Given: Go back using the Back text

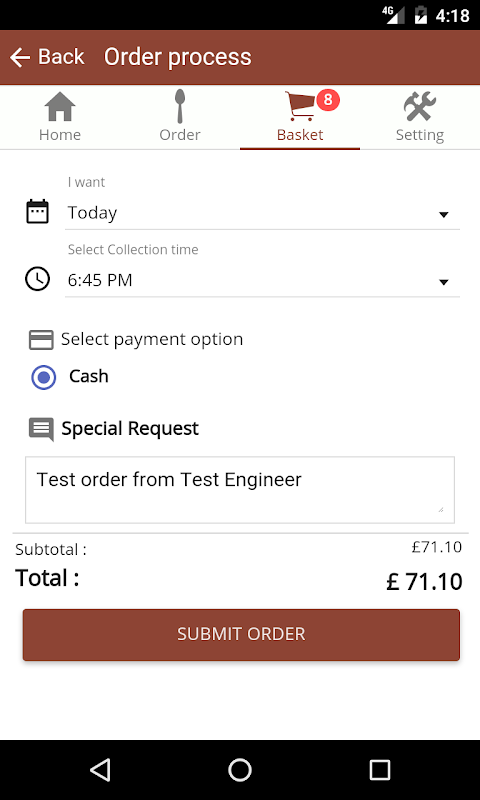Looking at the screenshot, I should [x=61, y=57].
